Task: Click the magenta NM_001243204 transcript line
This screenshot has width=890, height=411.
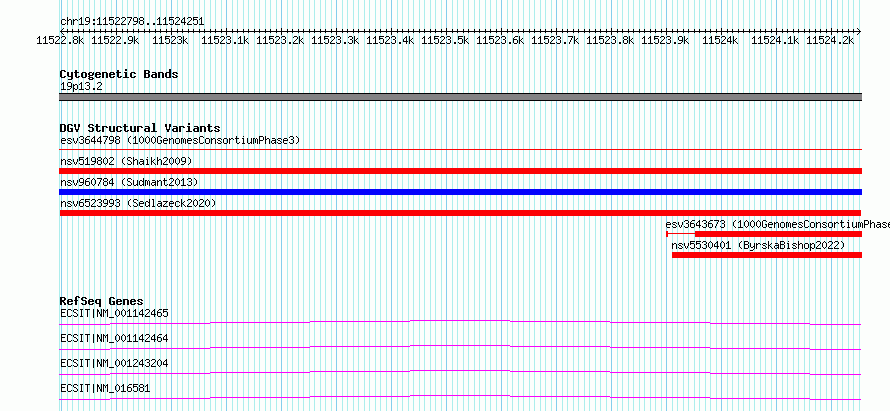Action: coord(460,372)
